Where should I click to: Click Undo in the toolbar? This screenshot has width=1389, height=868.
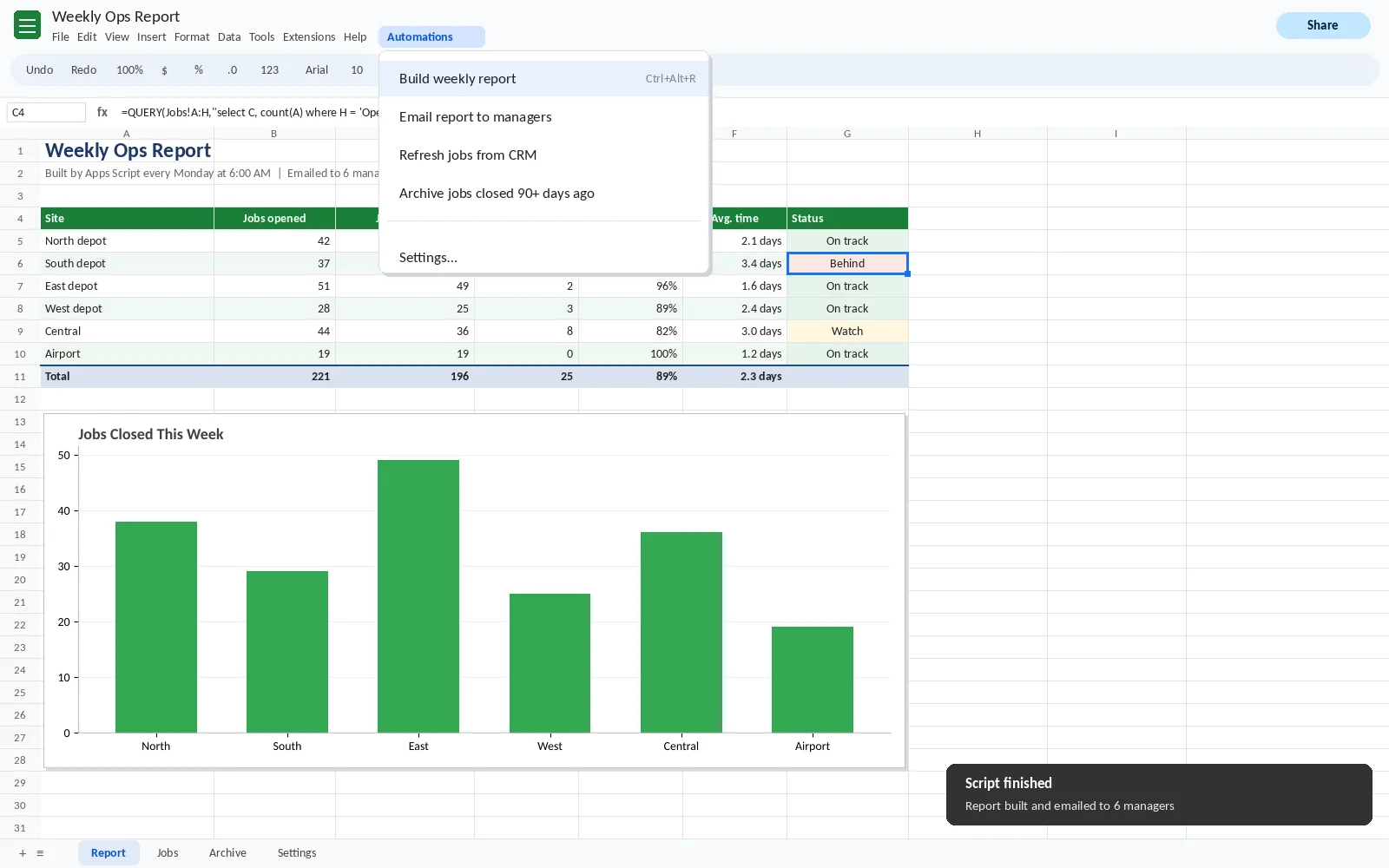(x=39, y=70)
